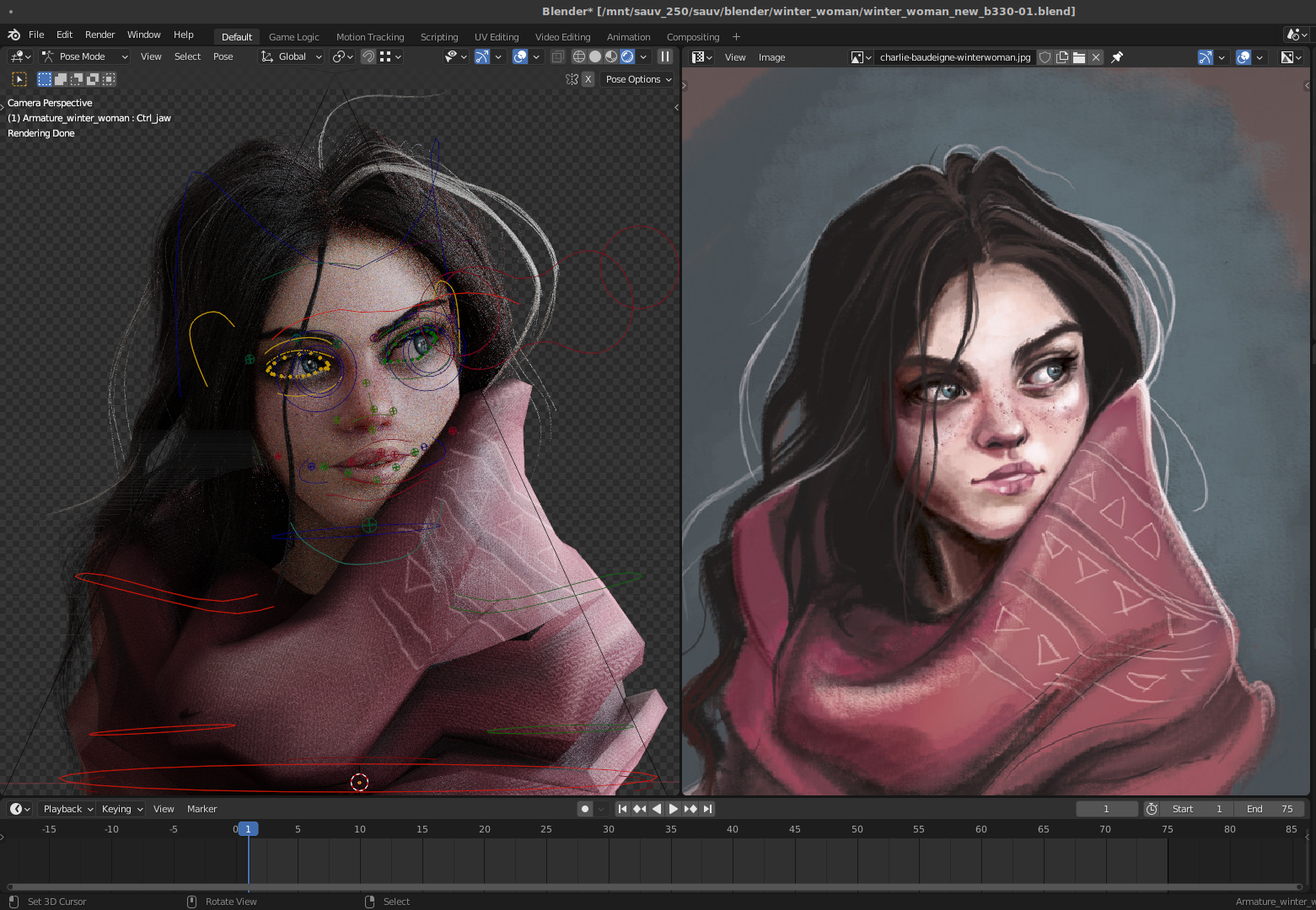The width and height of the screenshot is (1316, 910).
Task: Toggle the X-axis mirror button
Action: [x=588, y=79]
